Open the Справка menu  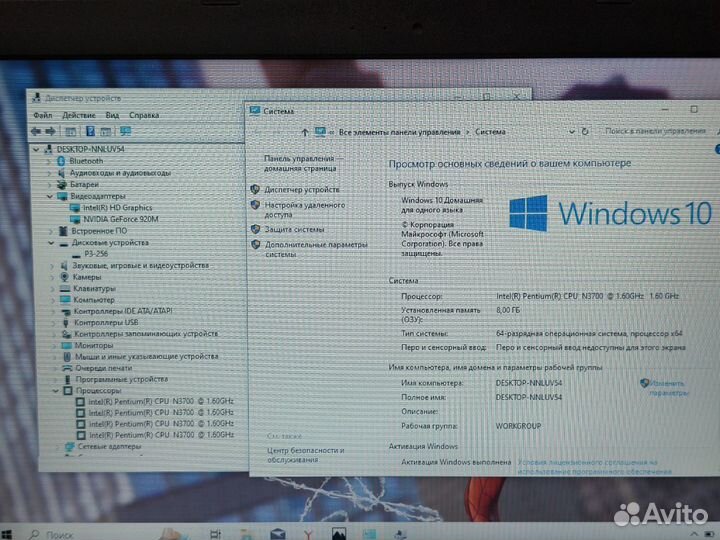(x=144, y=115)
